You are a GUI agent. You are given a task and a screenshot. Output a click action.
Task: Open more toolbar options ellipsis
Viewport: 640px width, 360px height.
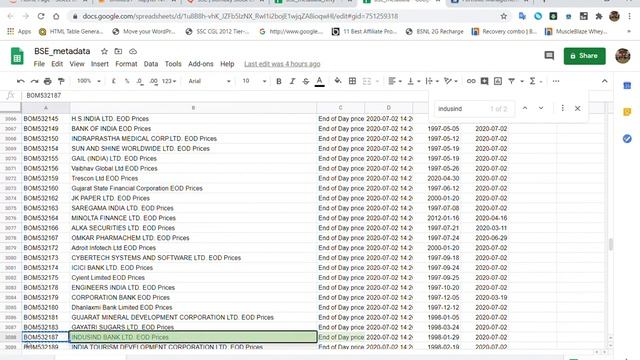click(556, 81)
